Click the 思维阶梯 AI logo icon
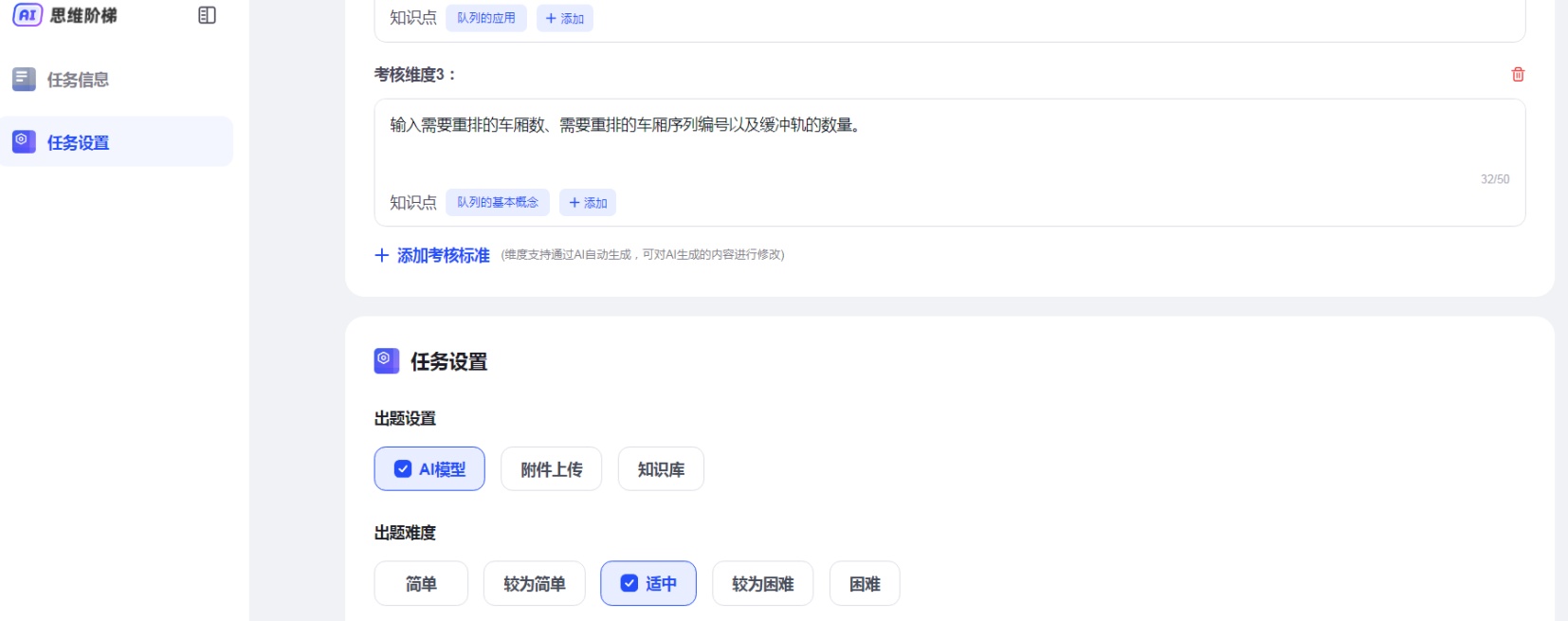Screen dimensions: 1568x621 click(27, 15)
